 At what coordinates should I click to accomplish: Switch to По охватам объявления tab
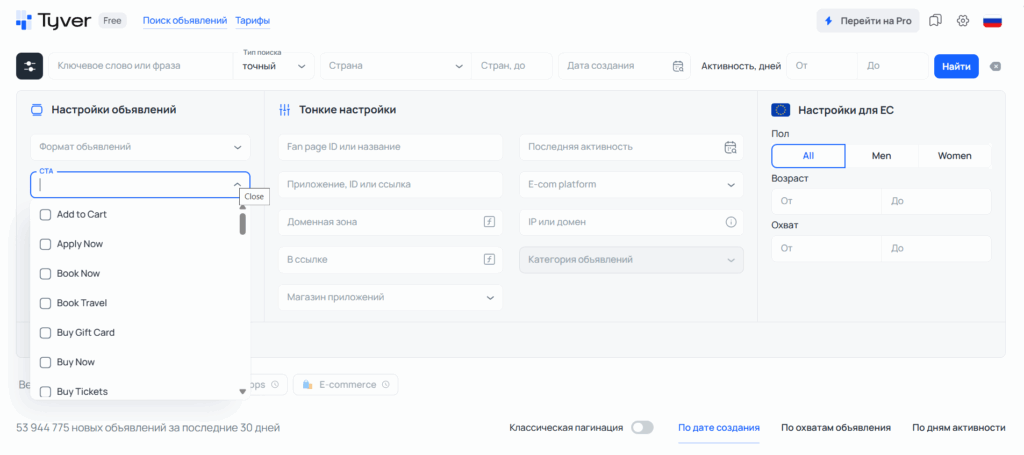pyautogui.click(x=835, y=427)
